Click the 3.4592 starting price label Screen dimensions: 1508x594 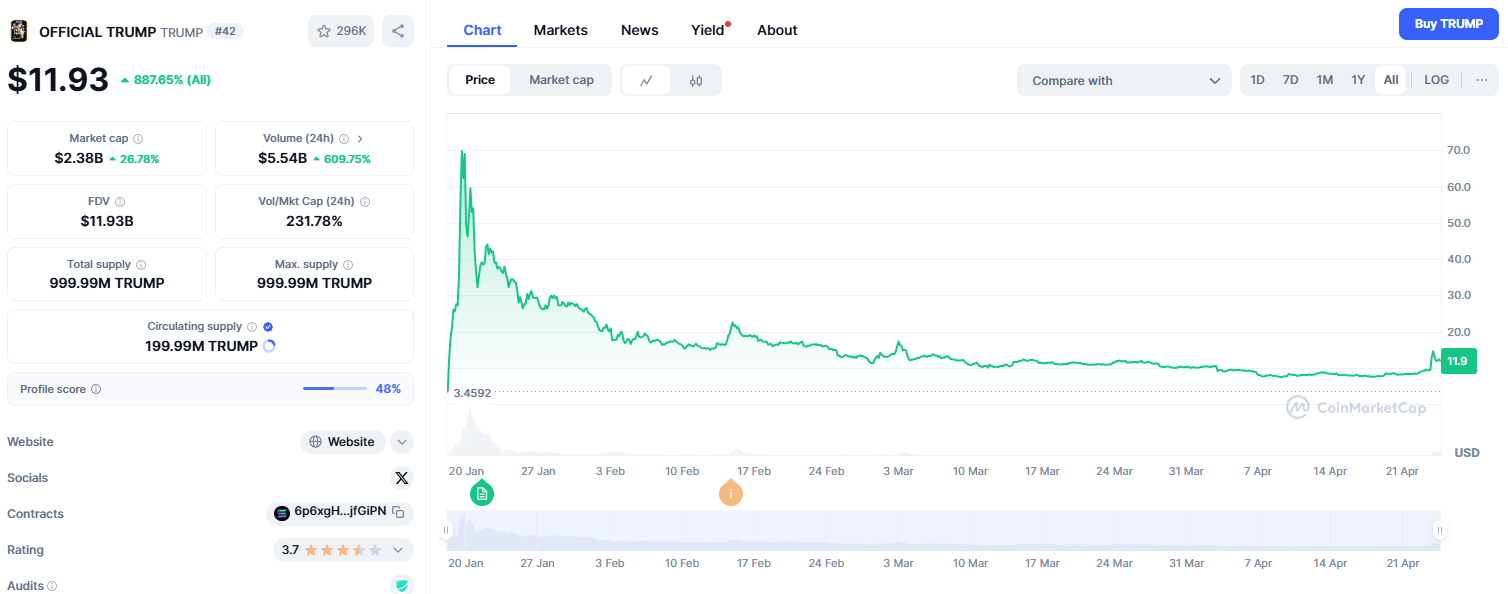pyautogui.click(x=472, y=393)
